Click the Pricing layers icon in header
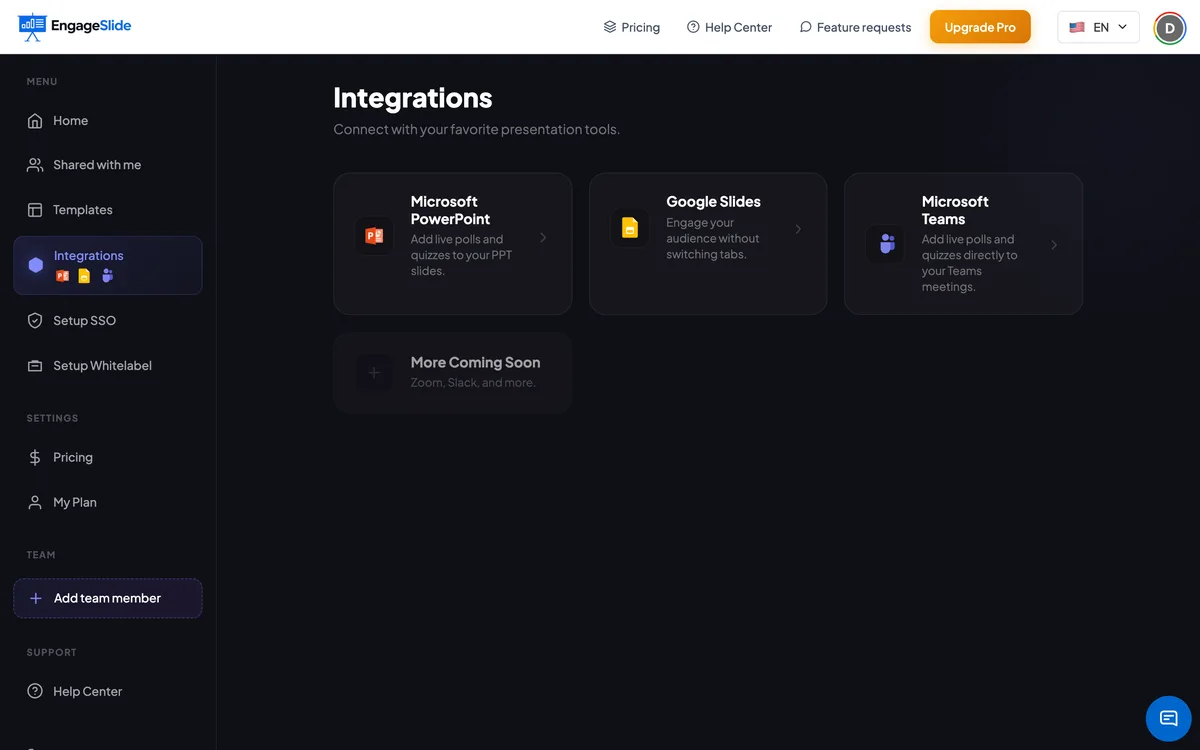Screen dimensions: 1200x750 tap(610, 27)
